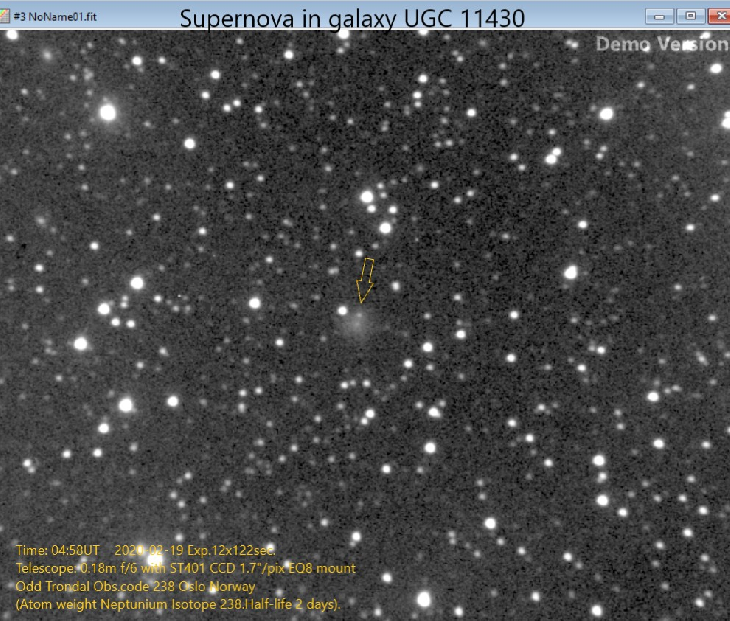Click the yellow arrow marking the supernova
The image size is (730, 621).
[366, 280]
